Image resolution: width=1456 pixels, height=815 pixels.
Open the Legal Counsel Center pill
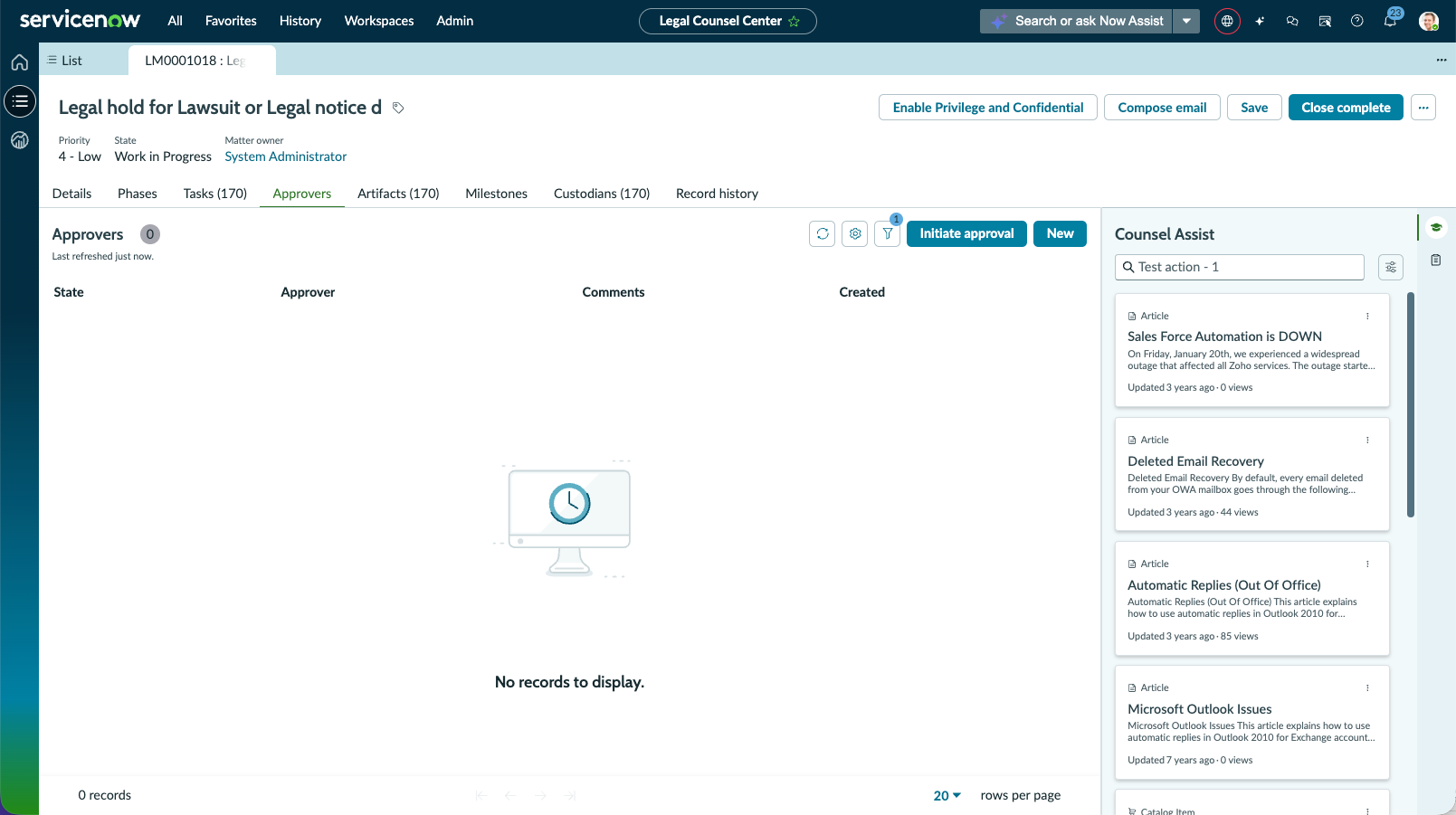728,21
